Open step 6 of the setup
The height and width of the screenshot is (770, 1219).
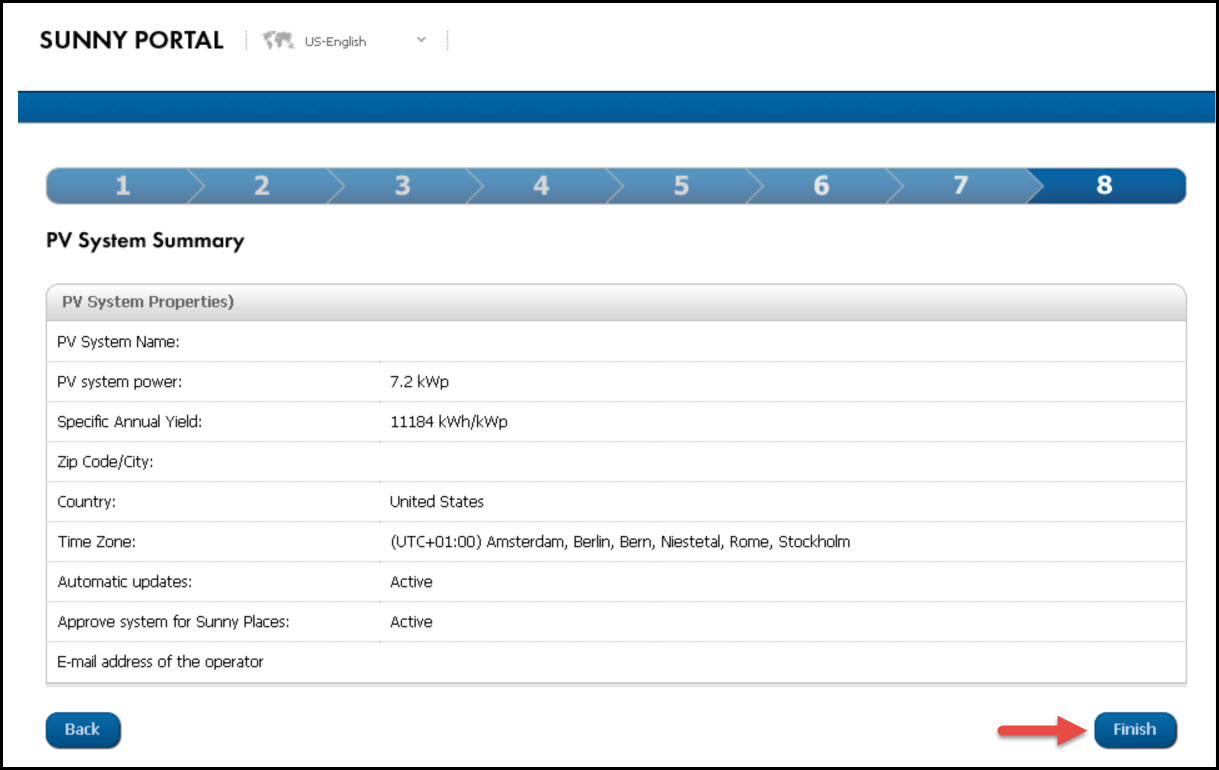click(x=820, y=185)
